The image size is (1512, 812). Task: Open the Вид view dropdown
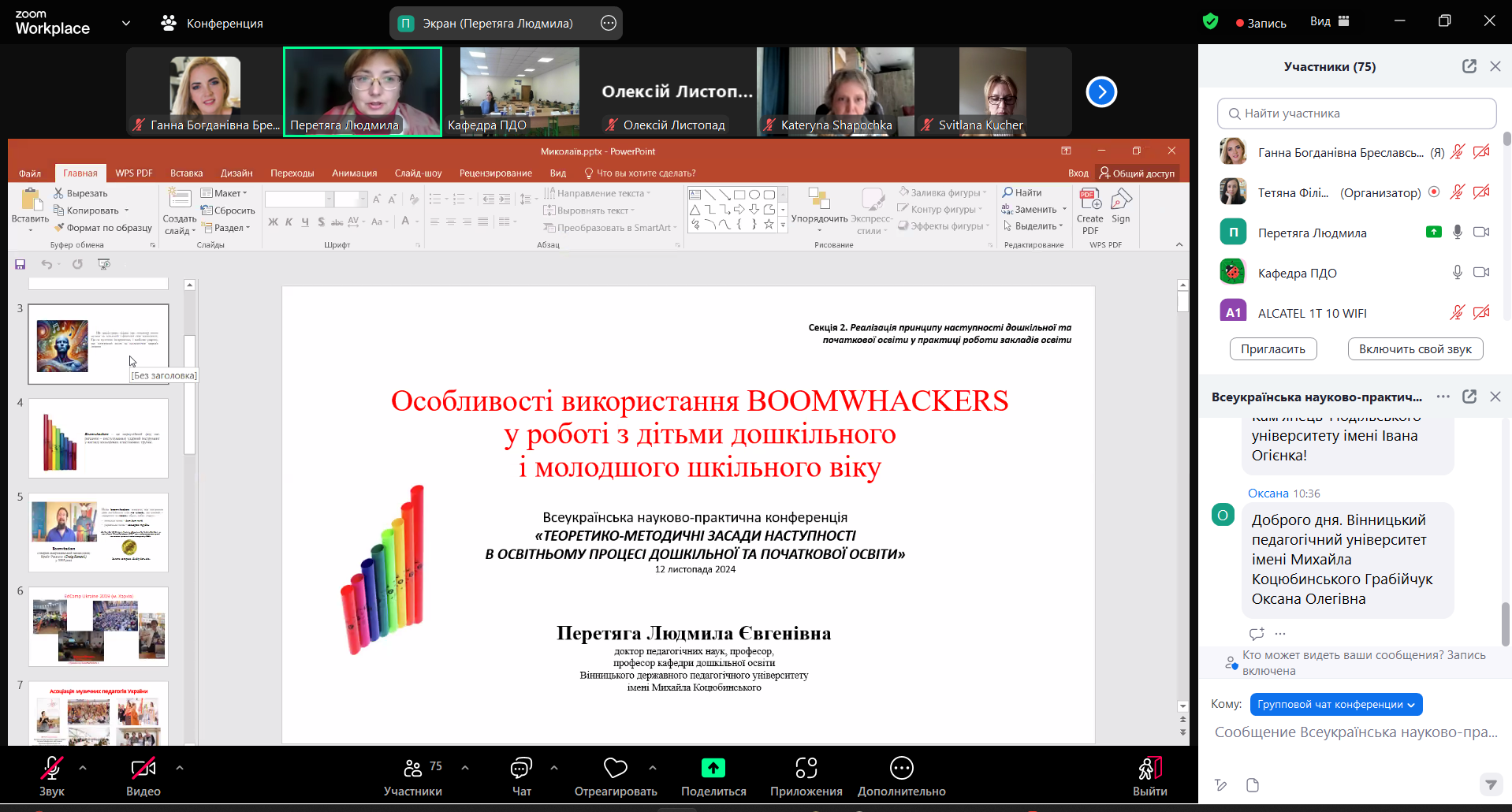click(x=1329, y=22)
